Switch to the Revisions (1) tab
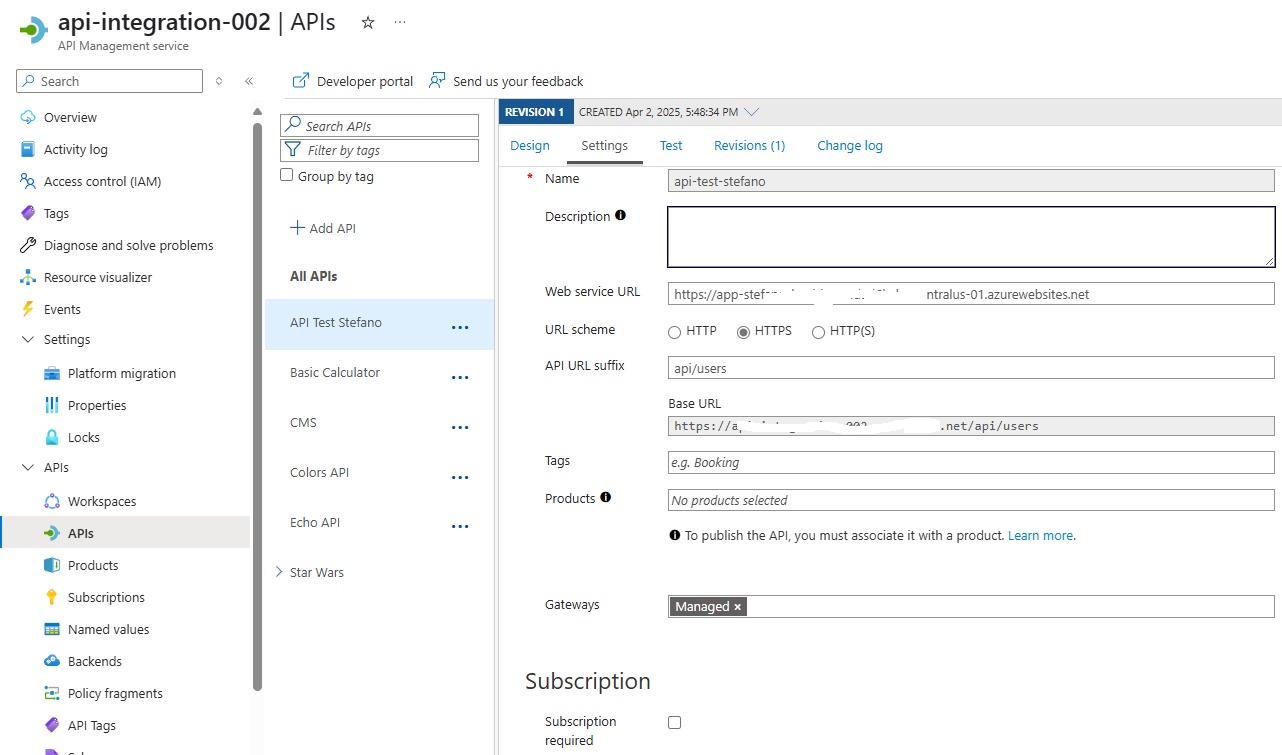The height and width of the screenshot is (755, 1282). point(750,145)
